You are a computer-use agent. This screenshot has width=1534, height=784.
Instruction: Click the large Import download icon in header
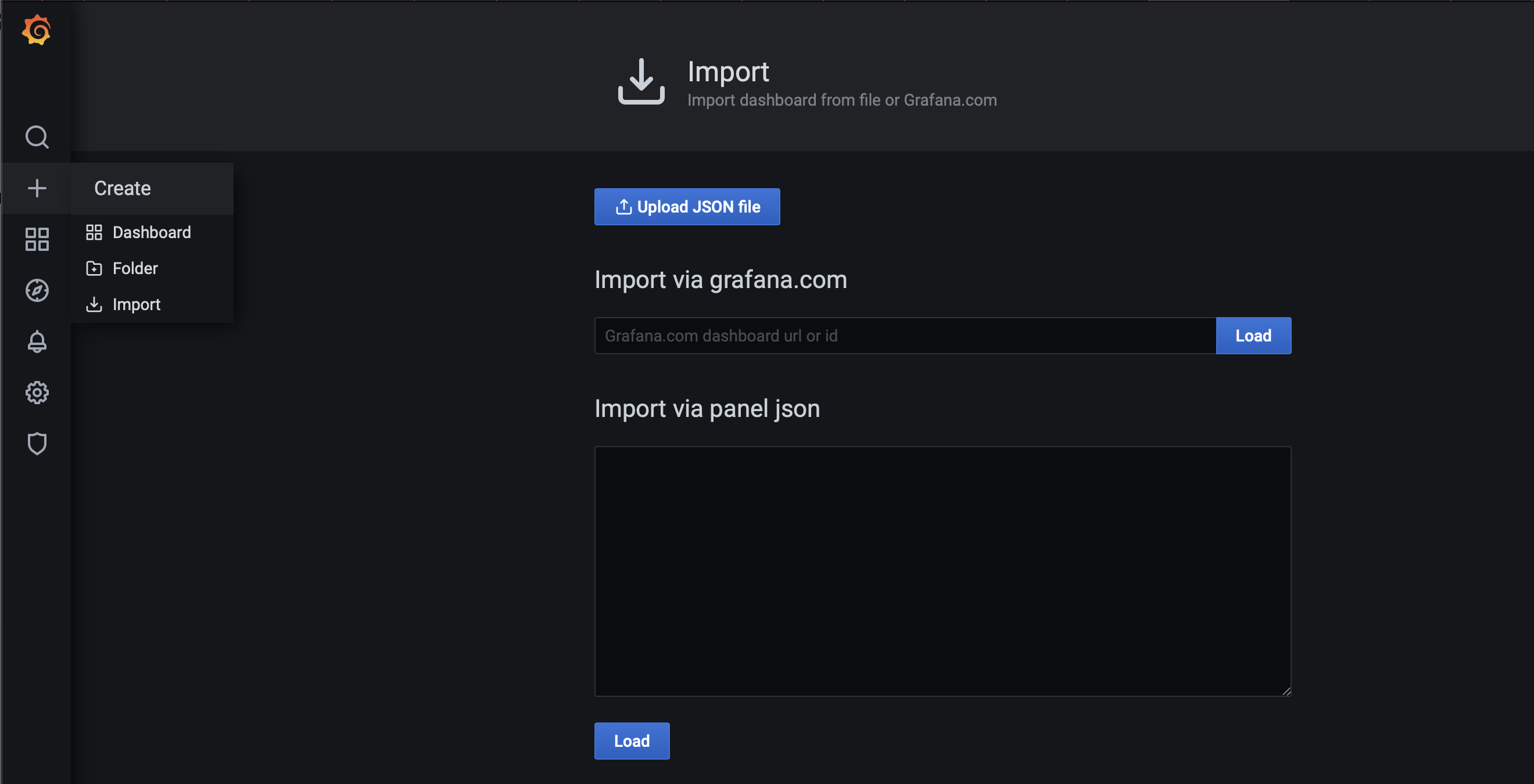point(641,81)
